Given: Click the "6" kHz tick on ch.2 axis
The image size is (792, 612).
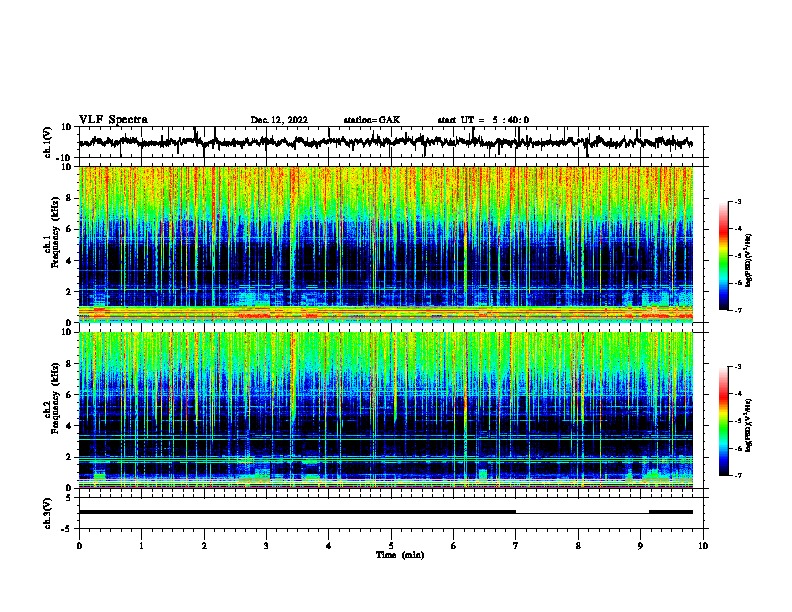Looking at the screenshot, I should coord(69,395).
